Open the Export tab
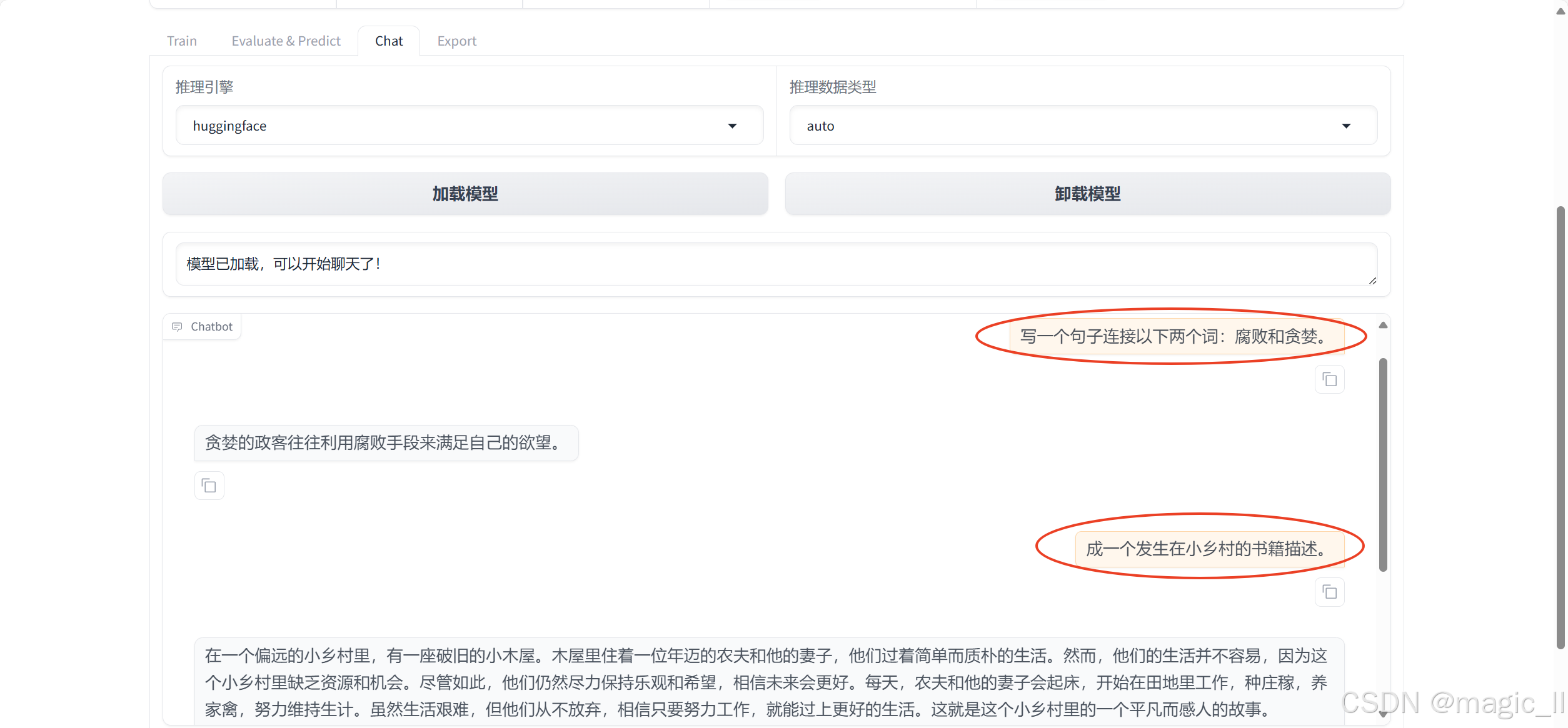The width and height of the screenshot is (1568, 728). pyautogui.click(x=457, y=40)
